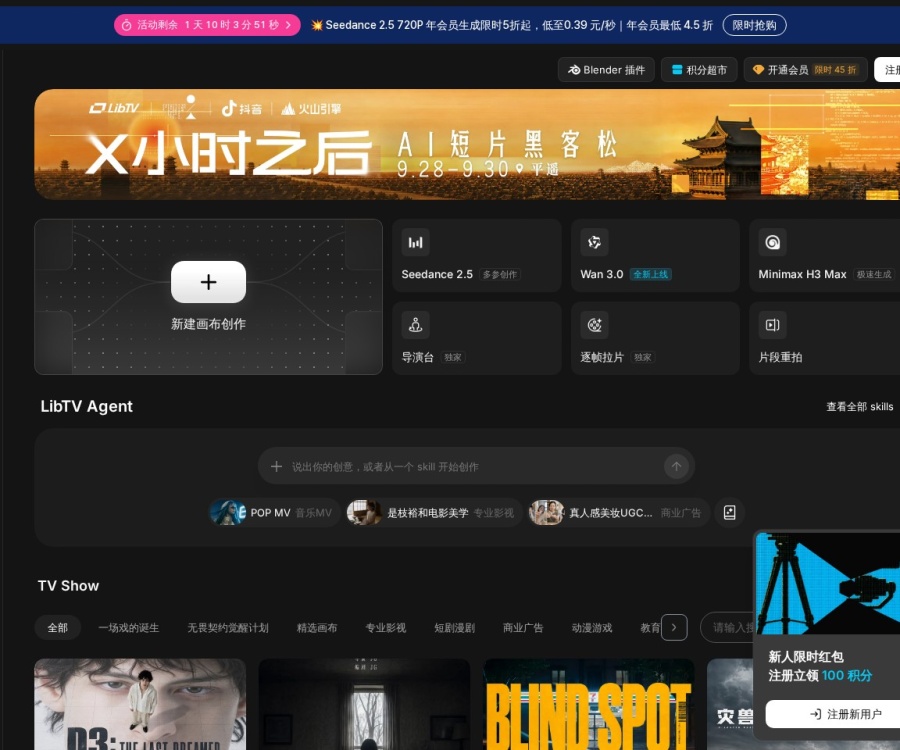Click the 极速生成 tag on Minimax
This screenshot has height=750, width=900.
pyautogui.click(x=874, y=275)
